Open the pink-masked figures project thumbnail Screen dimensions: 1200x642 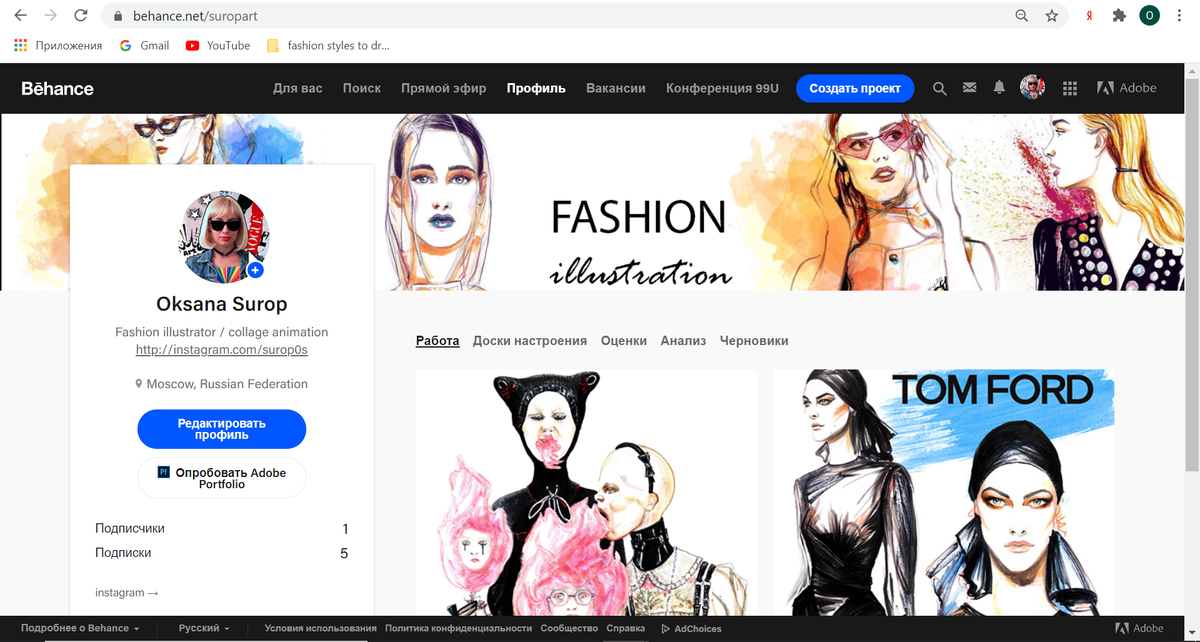(x=586, y=492)
